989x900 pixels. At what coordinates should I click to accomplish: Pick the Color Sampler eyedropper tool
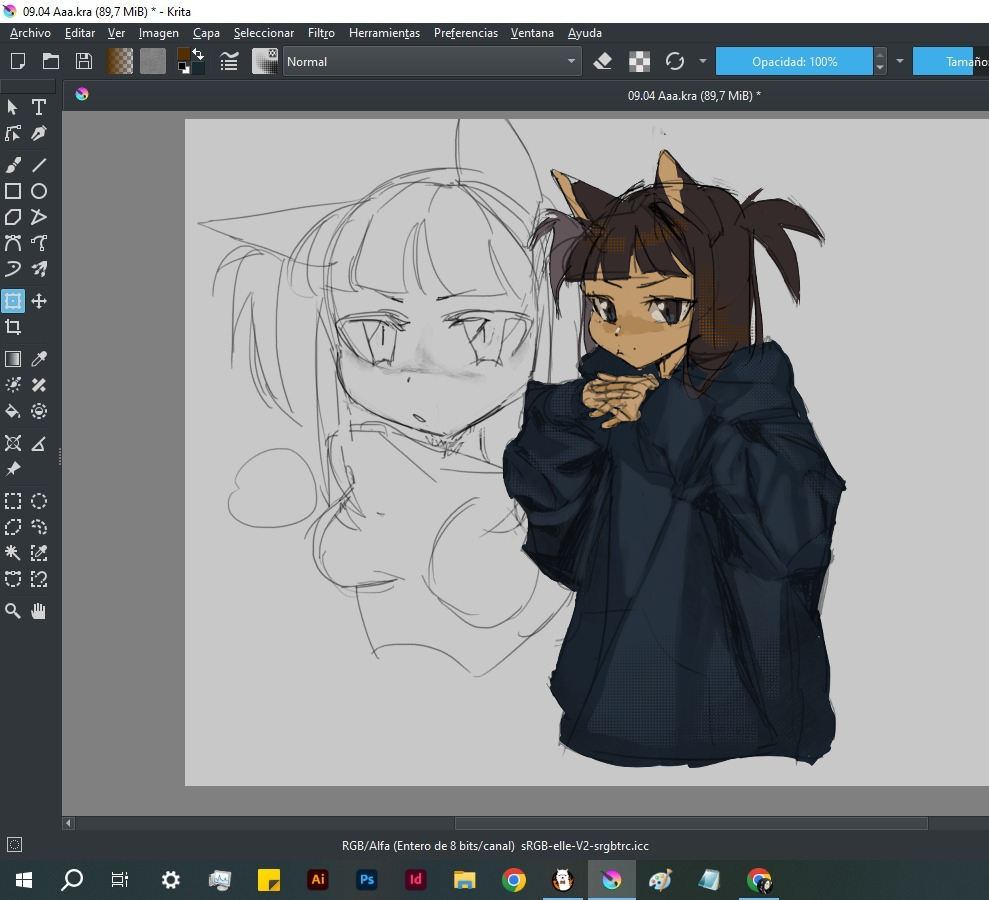click(x=39, y=359)
